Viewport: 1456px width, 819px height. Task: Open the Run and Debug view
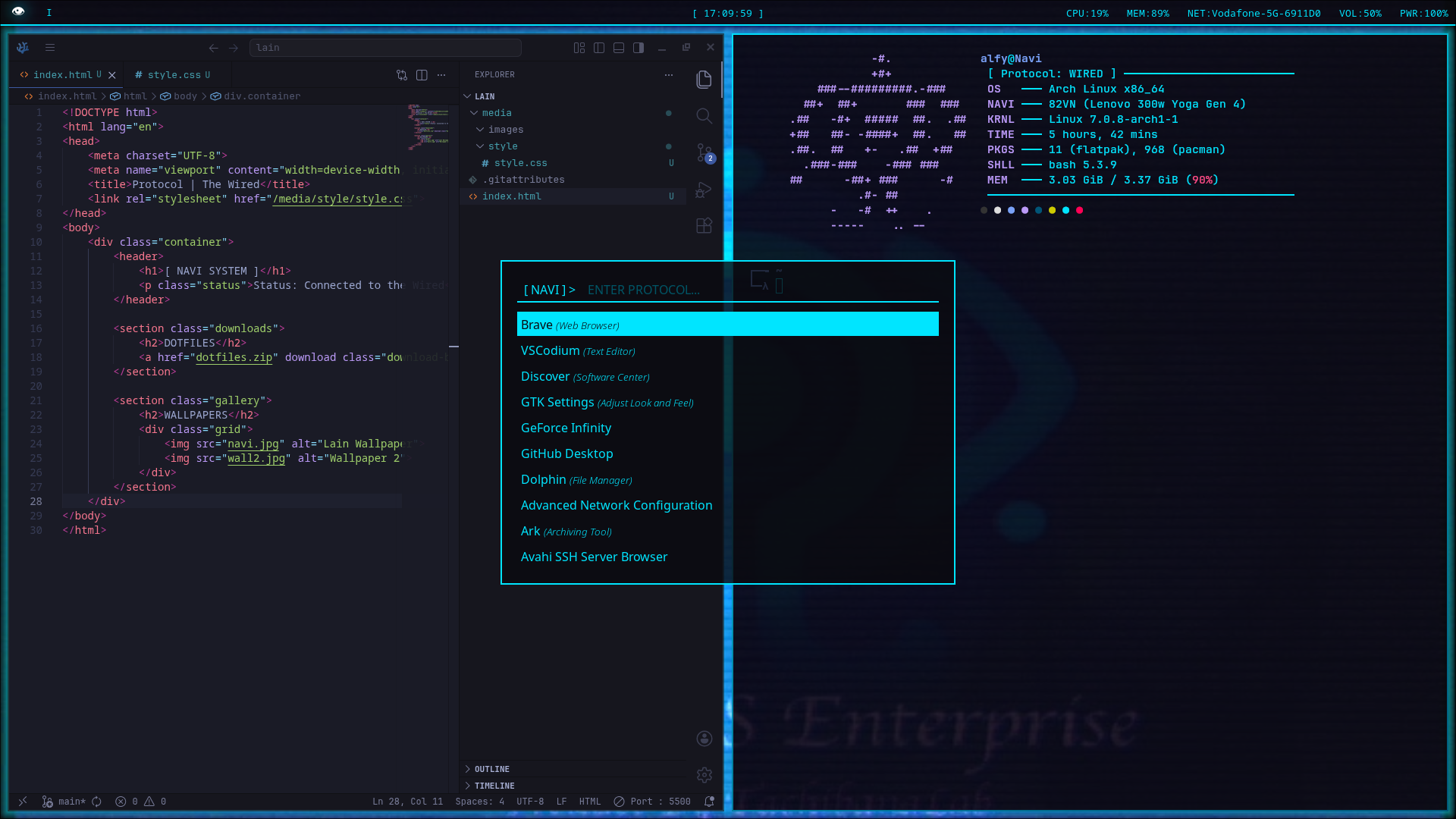704,190
